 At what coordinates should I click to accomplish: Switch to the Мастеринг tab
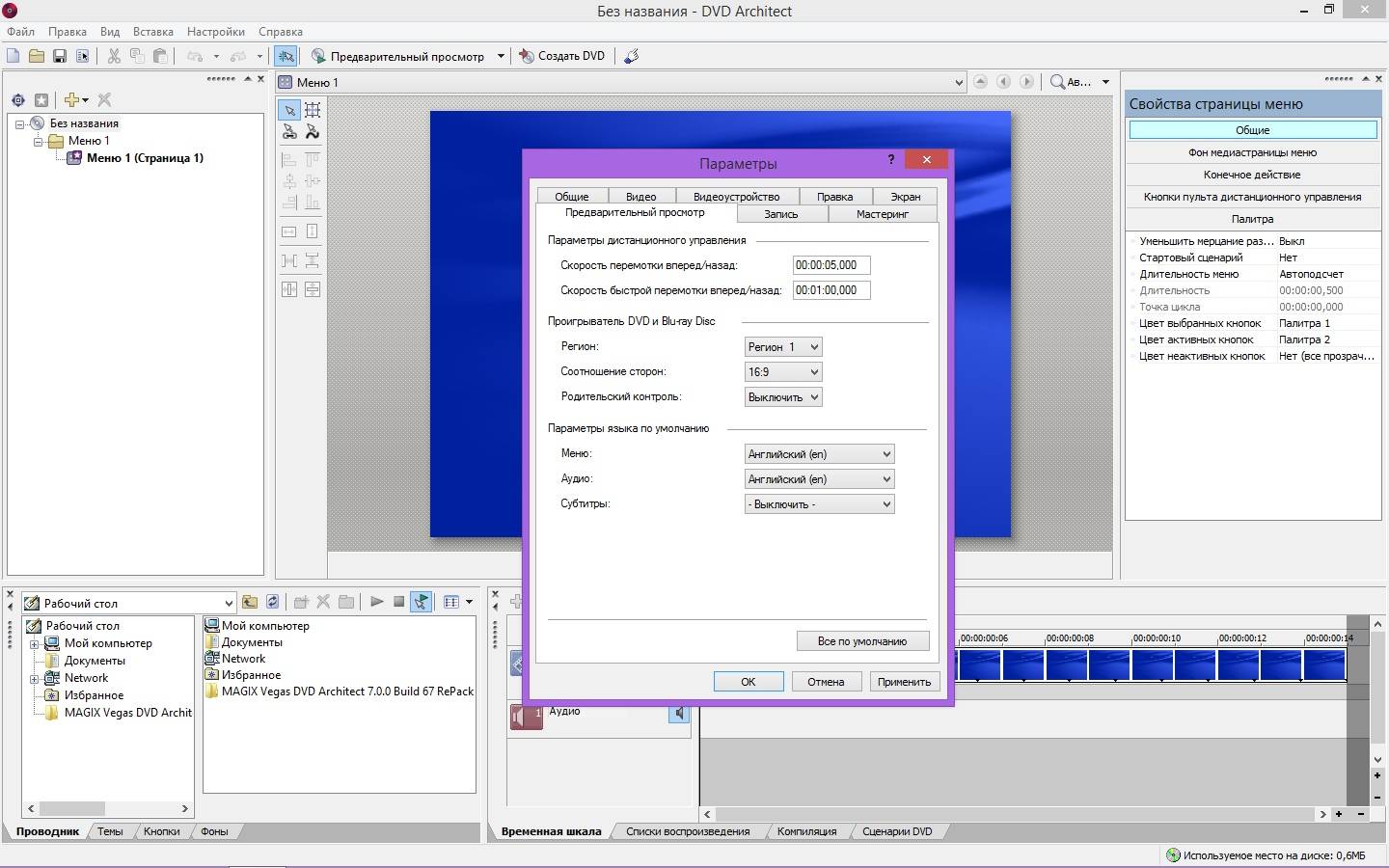coord(882,214)
